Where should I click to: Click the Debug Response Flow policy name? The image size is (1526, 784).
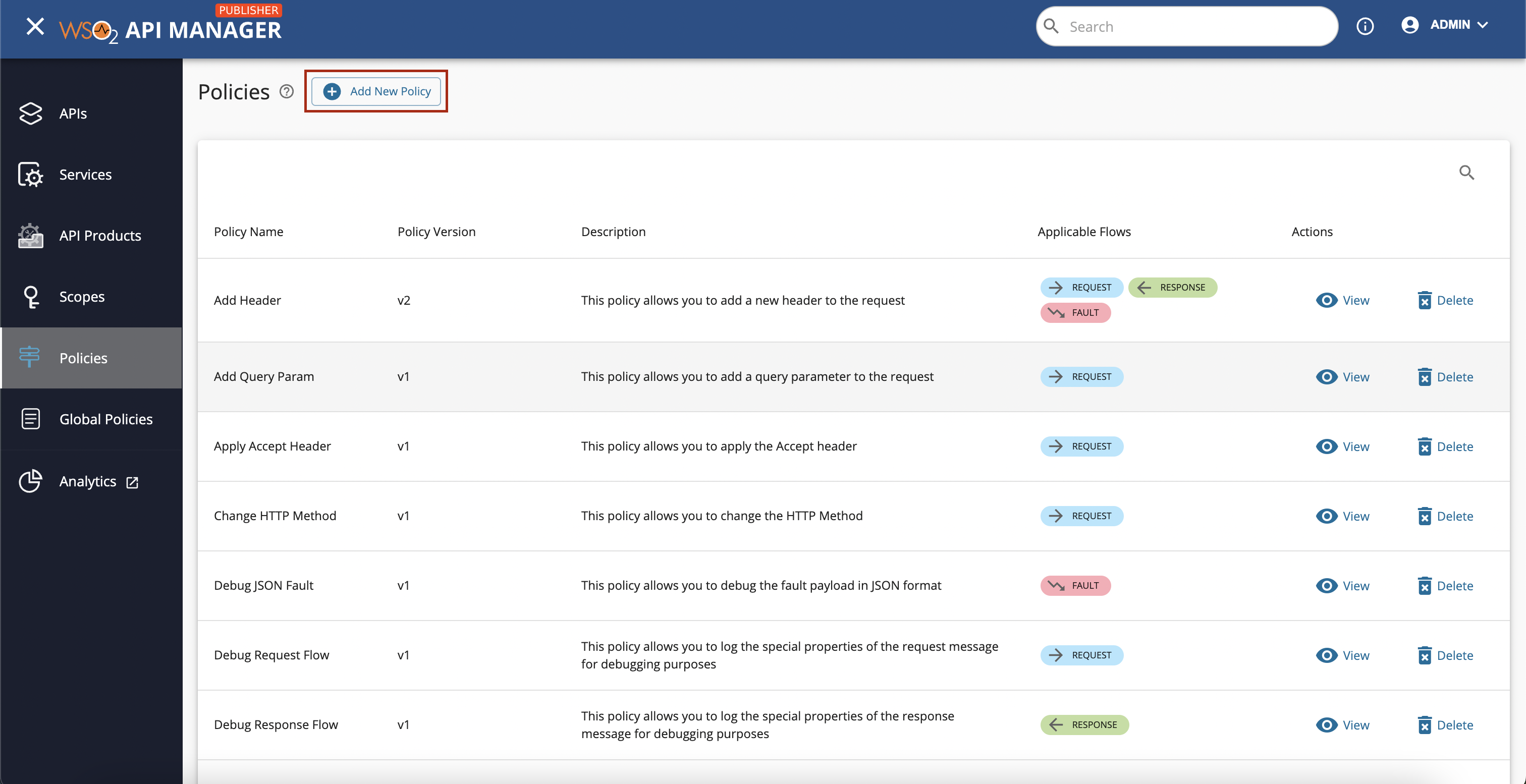tap(276, 724)
